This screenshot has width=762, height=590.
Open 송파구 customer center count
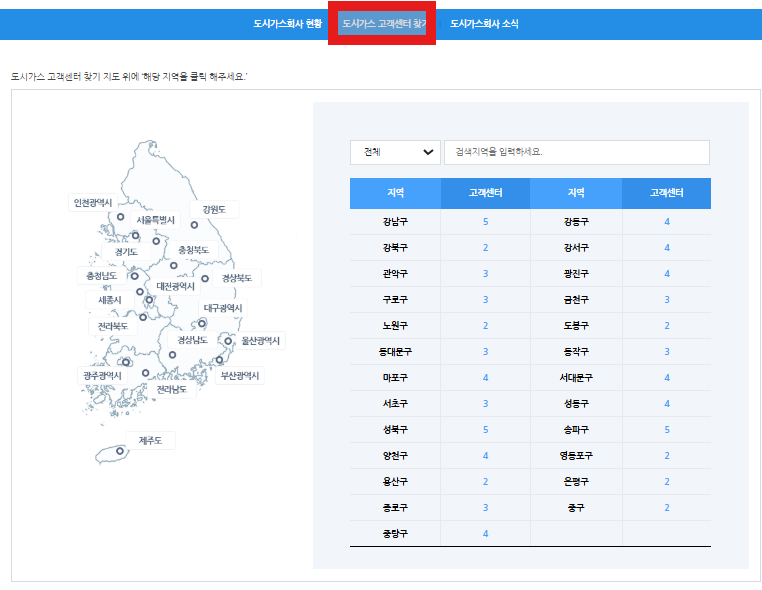(667, 430)
